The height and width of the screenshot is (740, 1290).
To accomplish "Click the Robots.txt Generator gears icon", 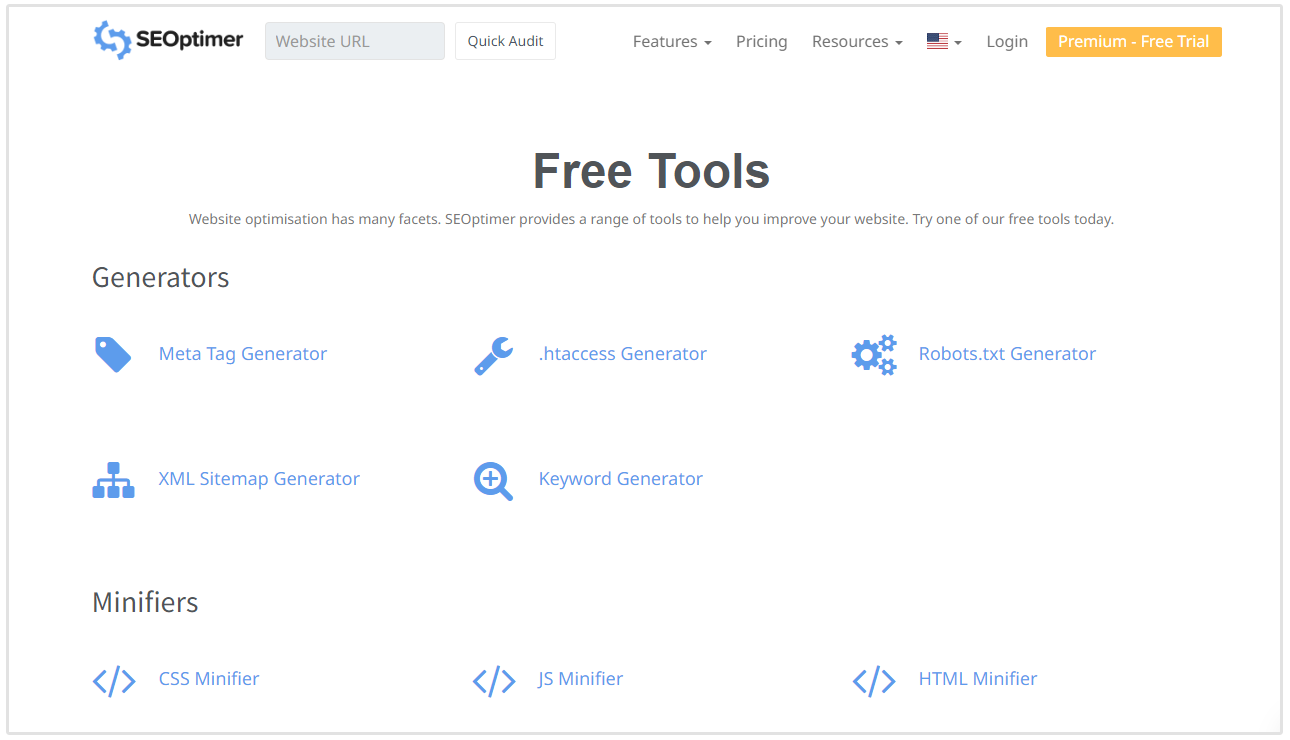I will (873, 355).
